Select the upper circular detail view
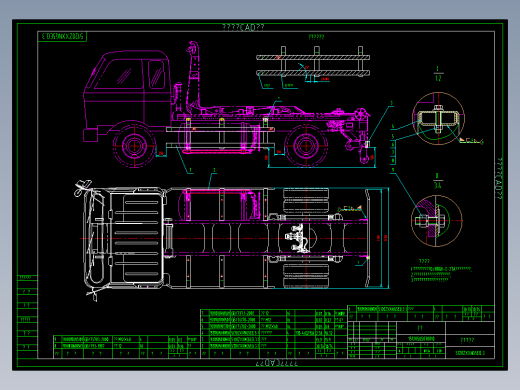The width and height of the screenshot is (520, 390). point(438,118)
